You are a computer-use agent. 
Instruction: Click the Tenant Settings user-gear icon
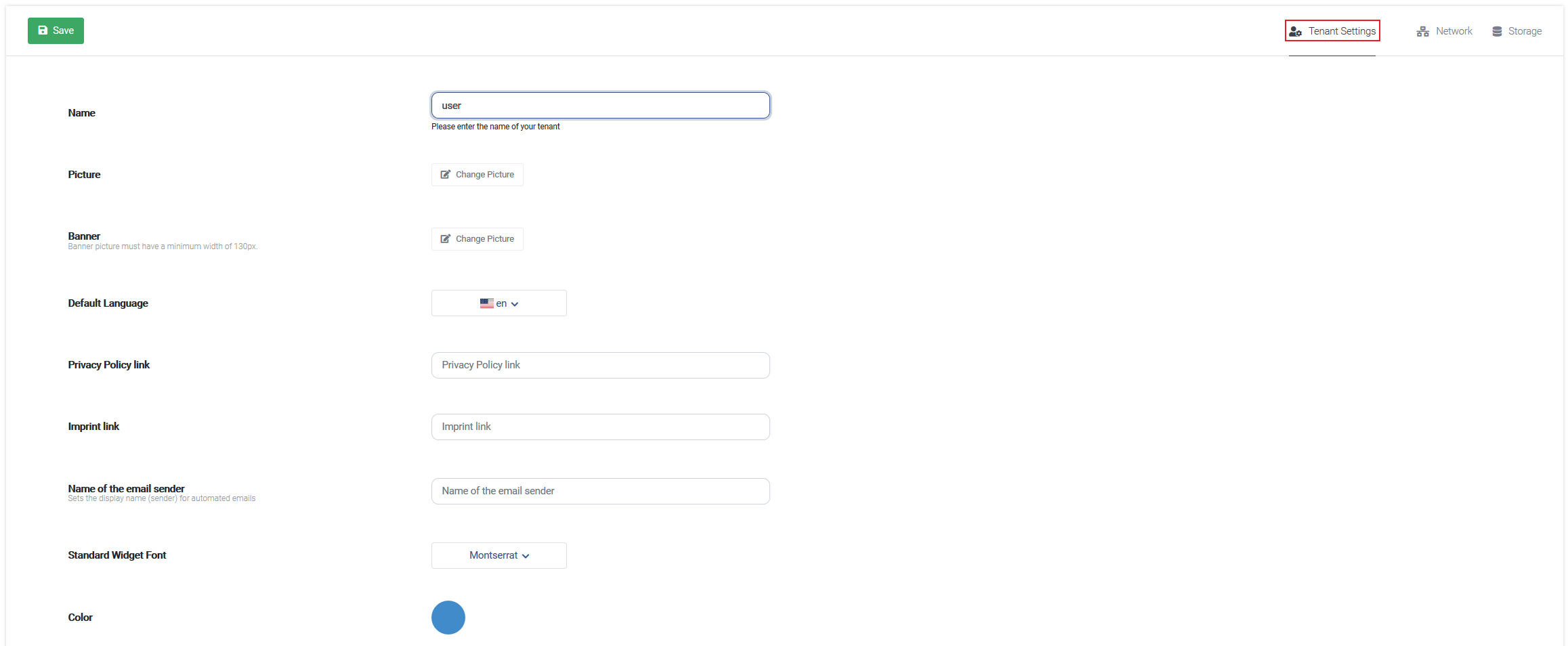tap(1295, 31)
